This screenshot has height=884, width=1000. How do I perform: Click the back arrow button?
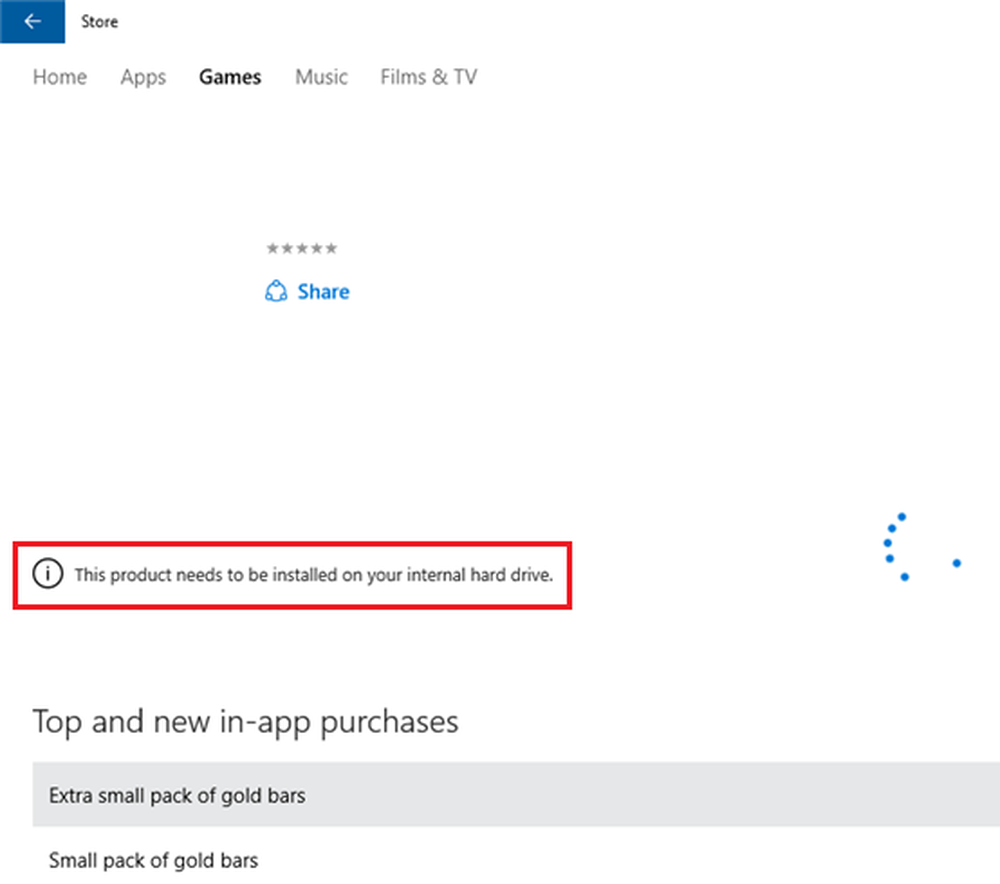tap(32, 22)
